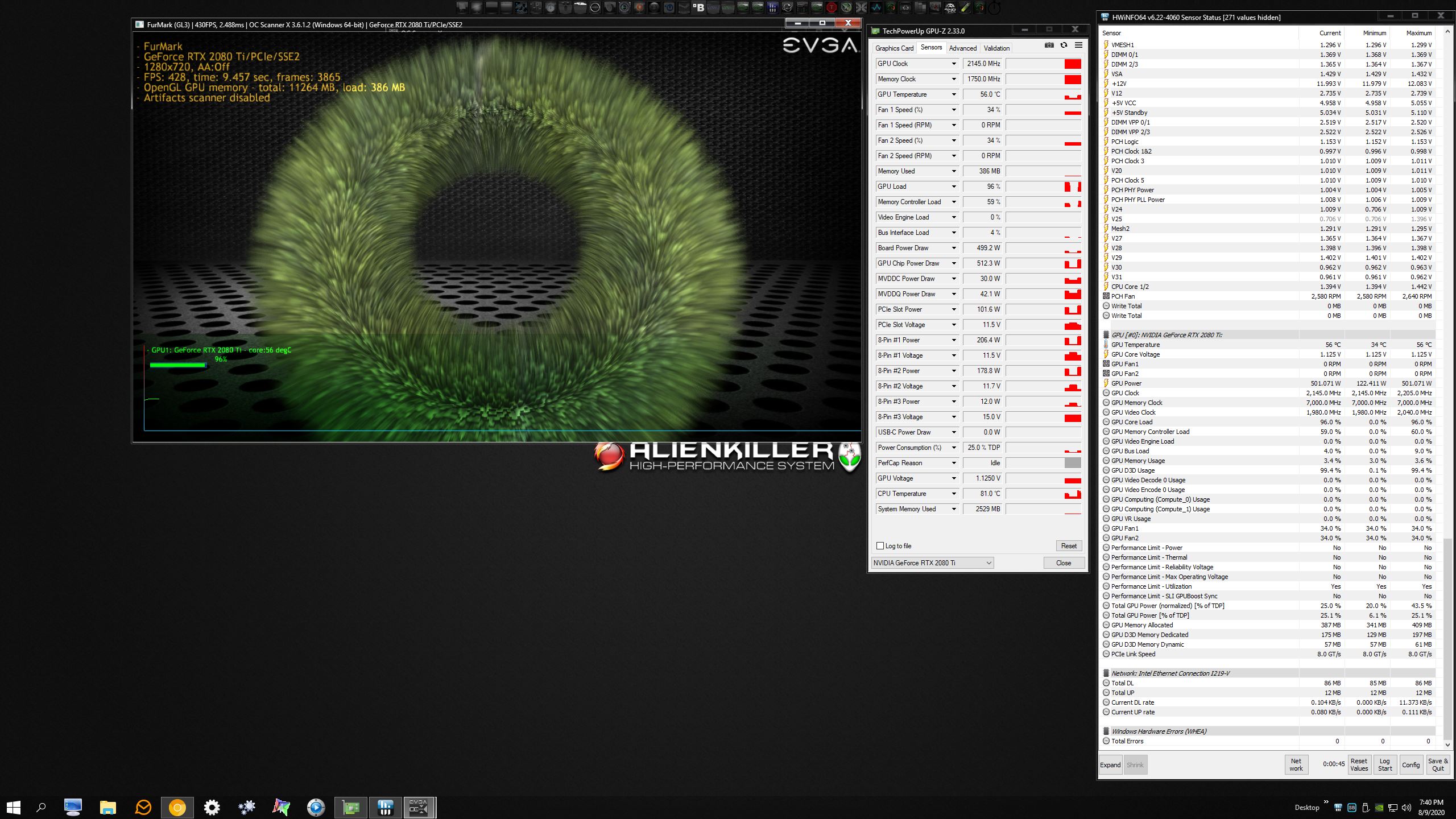Open the PerfCap Reason dropdown
The width and height of the screenshot is (1456, 819).
954,463
